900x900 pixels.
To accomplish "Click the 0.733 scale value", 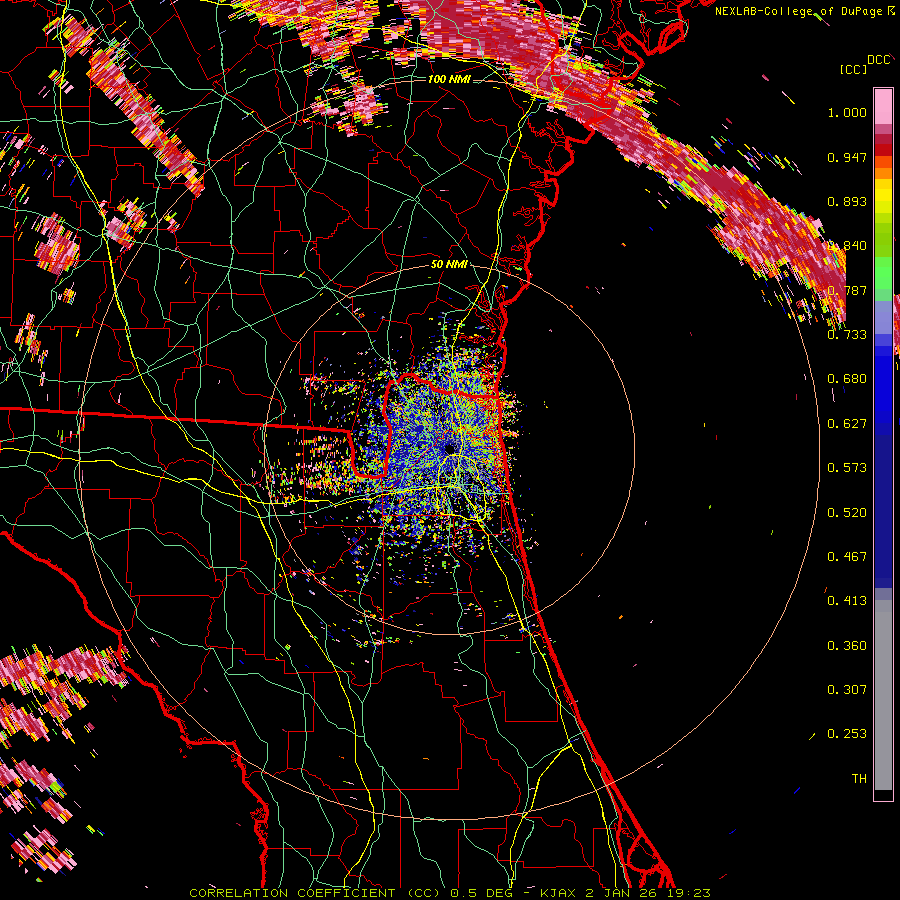I will pyautogui.click(x=847, y=335).
